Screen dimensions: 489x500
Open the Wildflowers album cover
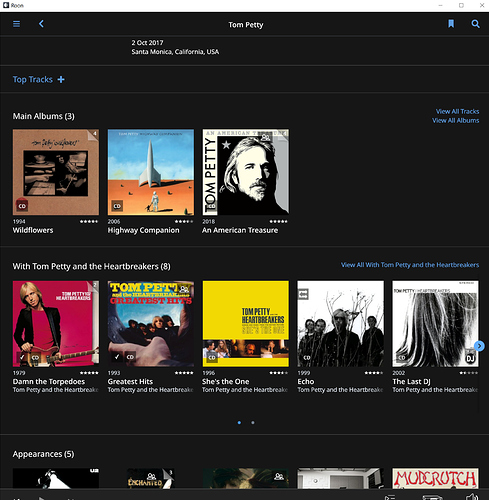pos(56,172)
